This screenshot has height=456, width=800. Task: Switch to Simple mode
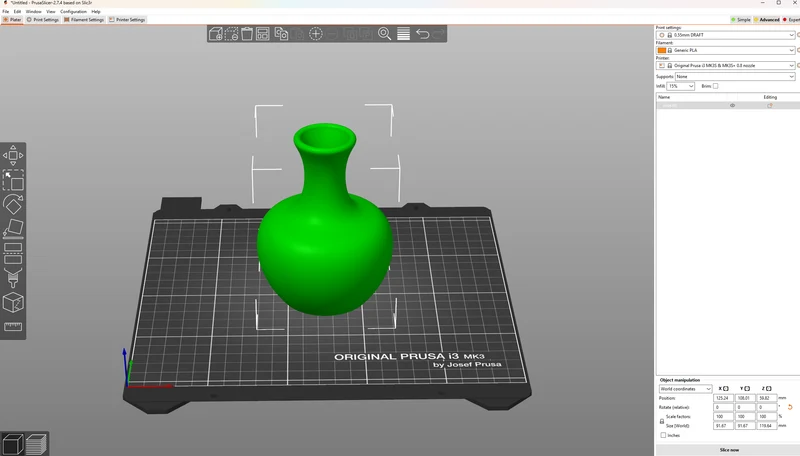click(741, 20)
